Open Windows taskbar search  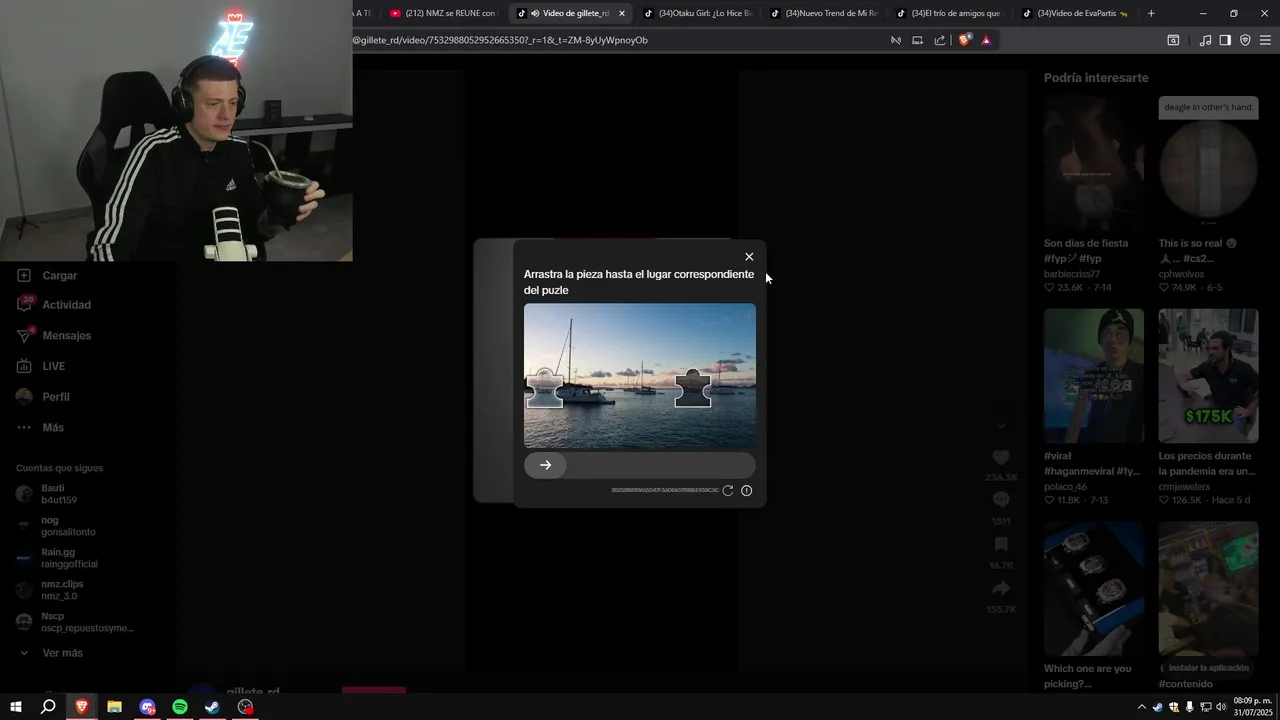click(x=48, y=707)
